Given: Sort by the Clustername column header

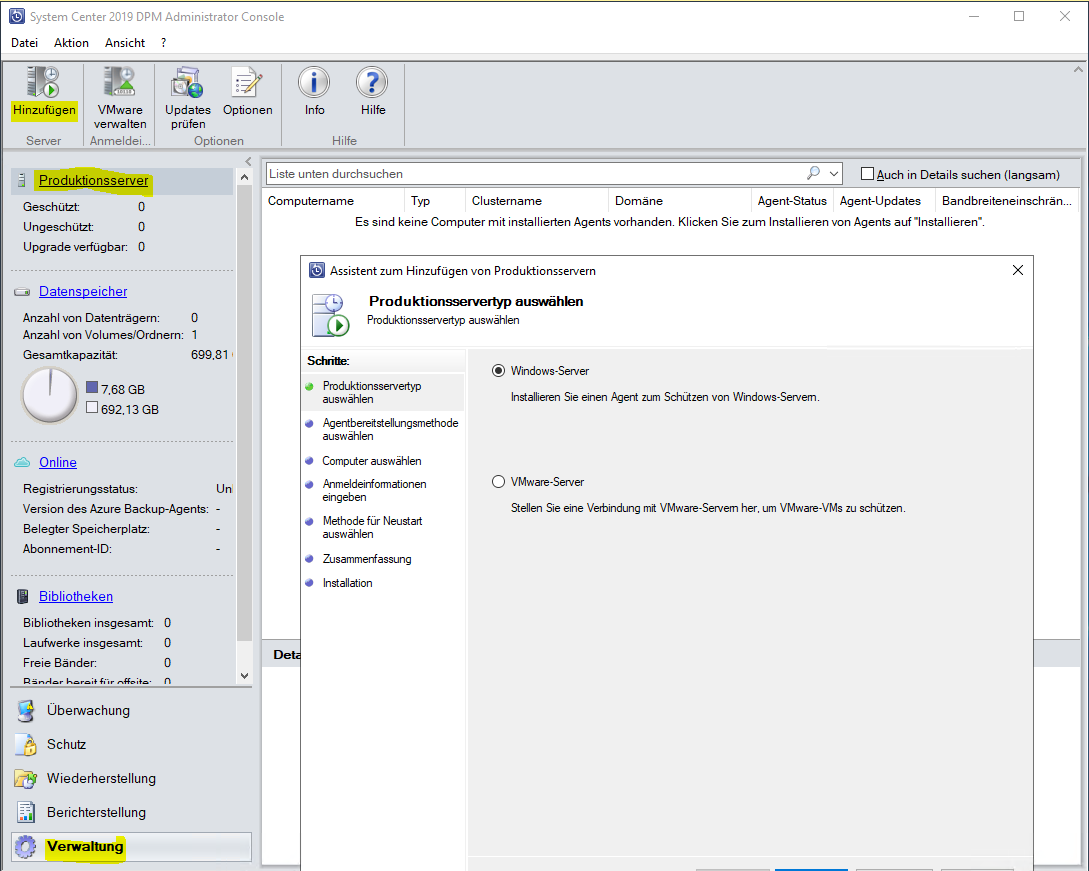Looking at the screenshot, I should (x=537, y=201).
